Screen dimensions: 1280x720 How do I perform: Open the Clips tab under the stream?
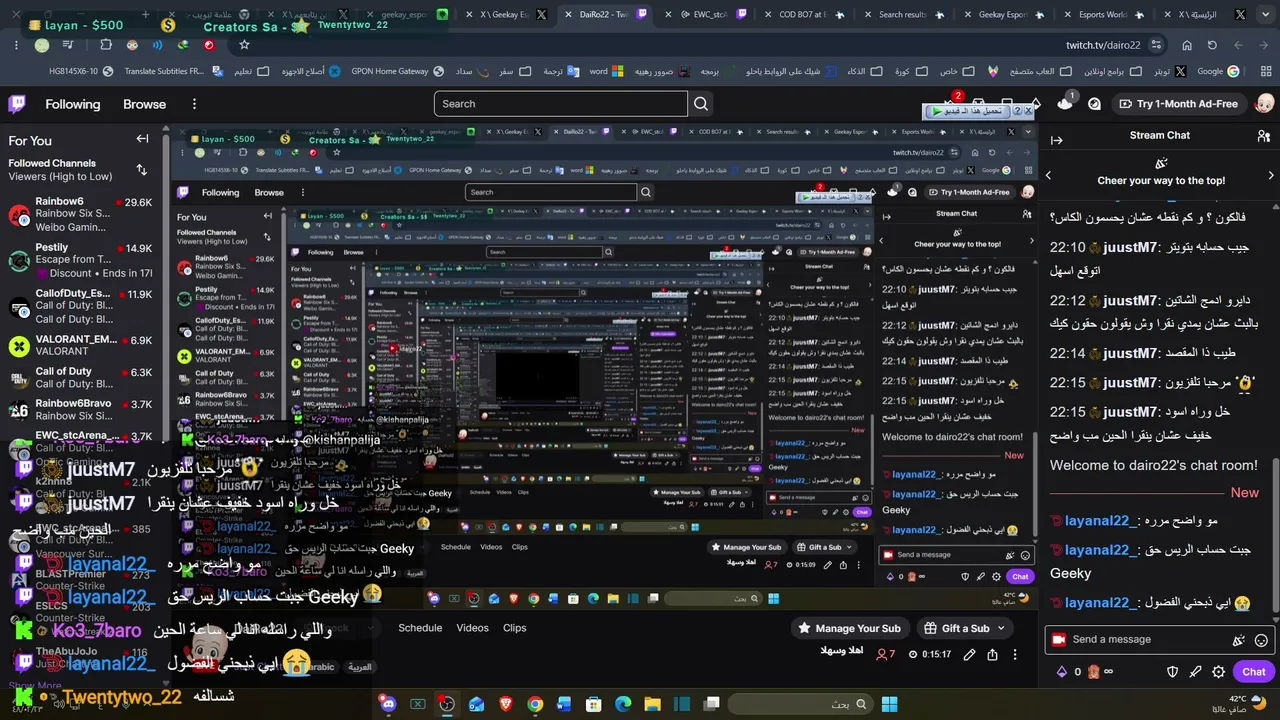click(515, 628)
